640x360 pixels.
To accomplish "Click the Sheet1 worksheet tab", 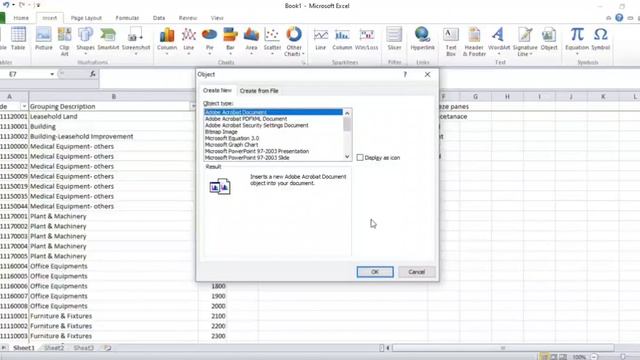I will point(24,348).
